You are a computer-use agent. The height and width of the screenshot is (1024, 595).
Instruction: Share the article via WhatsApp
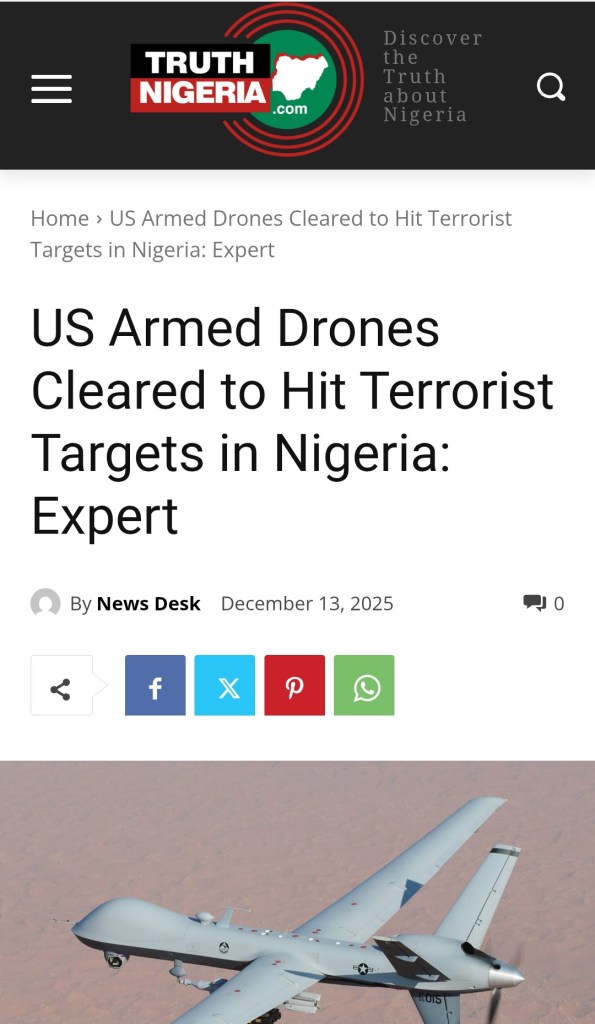pyautogui.click(x=364, y=685)
